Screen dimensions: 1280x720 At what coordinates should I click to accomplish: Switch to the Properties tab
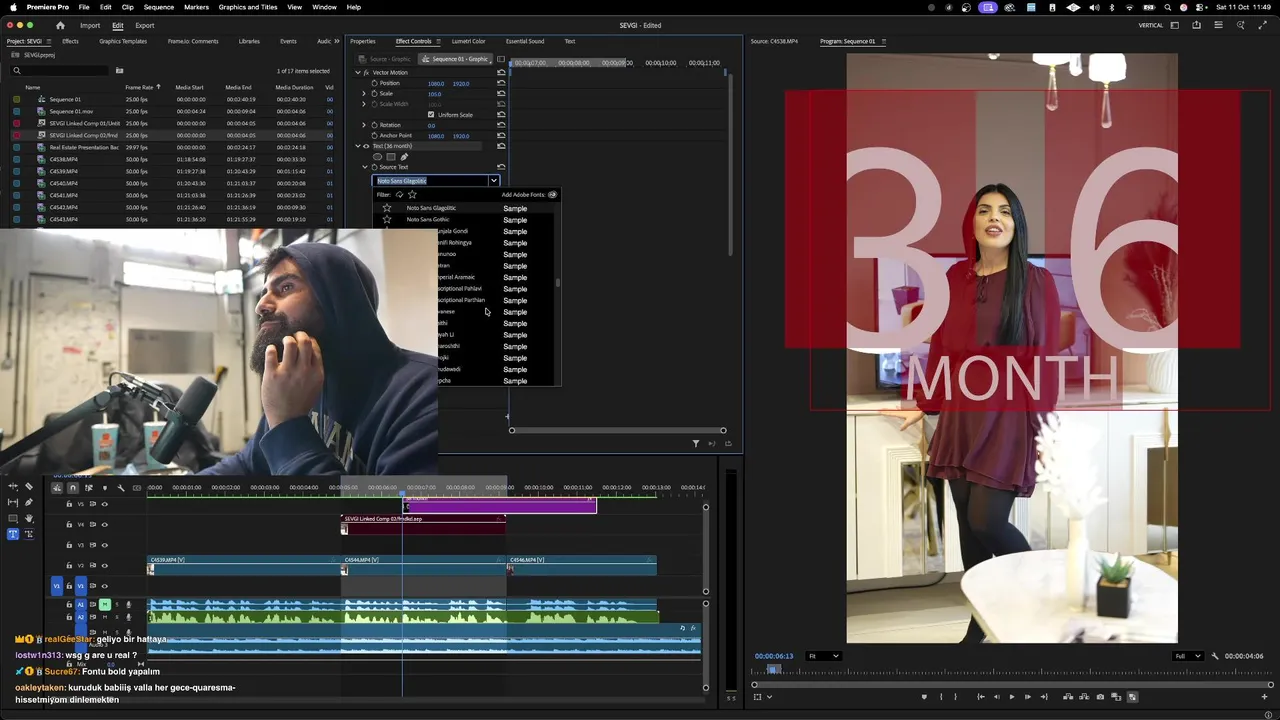pos(363,41)
